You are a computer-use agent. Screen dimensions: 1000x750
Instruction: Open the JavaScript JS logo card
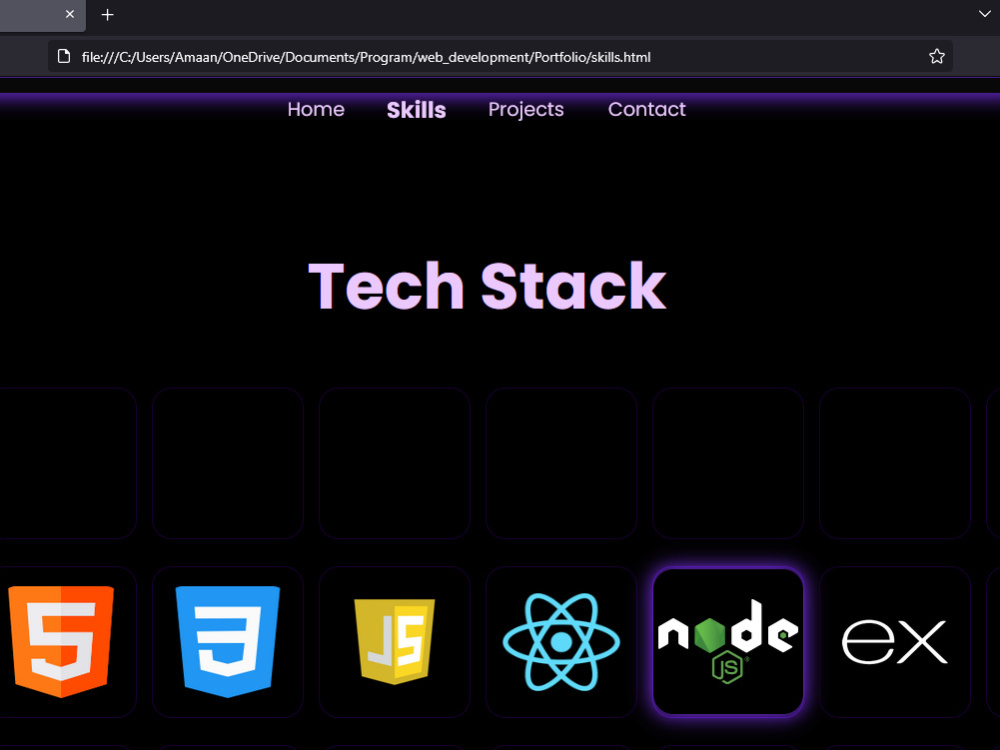(394, 642)
